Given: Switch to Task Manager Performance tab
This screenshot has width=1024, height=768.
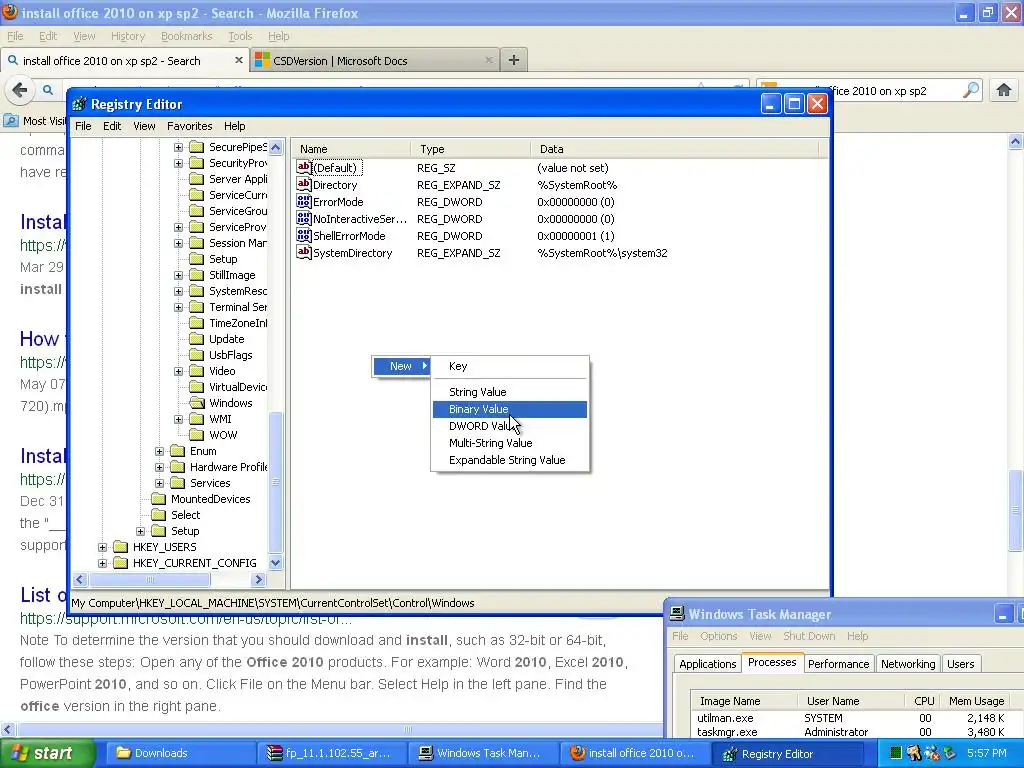Looking at the screenshot, I should [838, 664].
